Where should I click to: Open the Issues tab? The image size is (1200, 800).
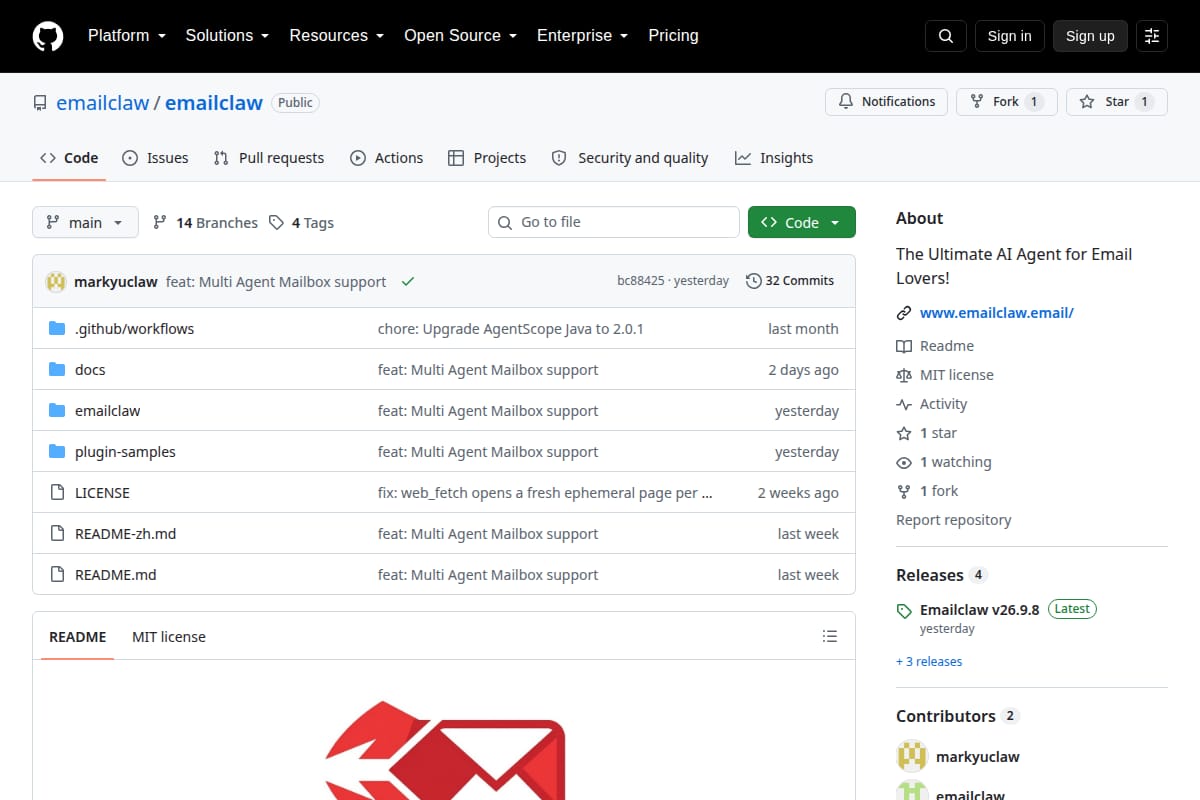(x=155, y=158)
